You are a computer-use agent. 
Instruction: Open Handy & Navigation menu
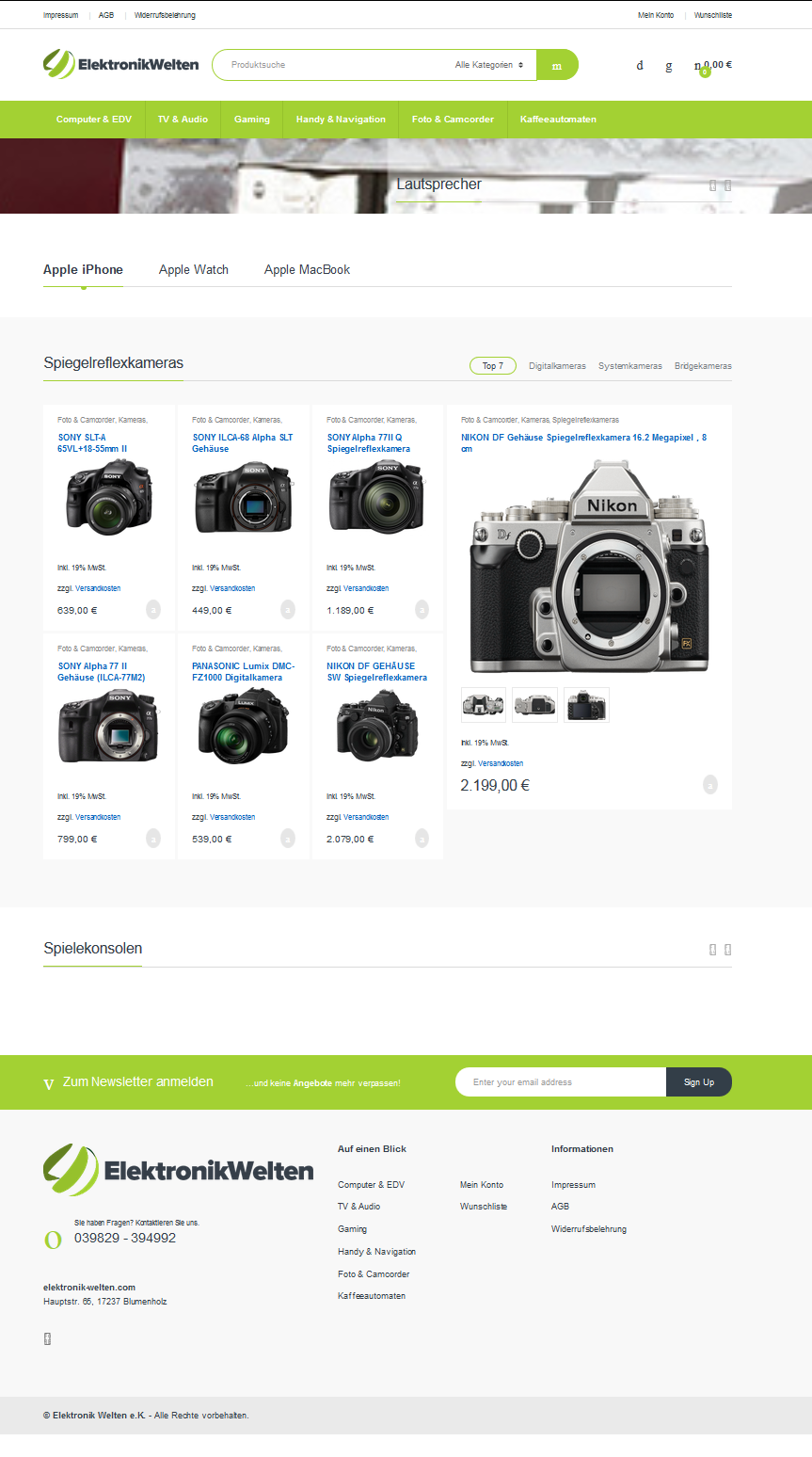click(x=341, y=120)
